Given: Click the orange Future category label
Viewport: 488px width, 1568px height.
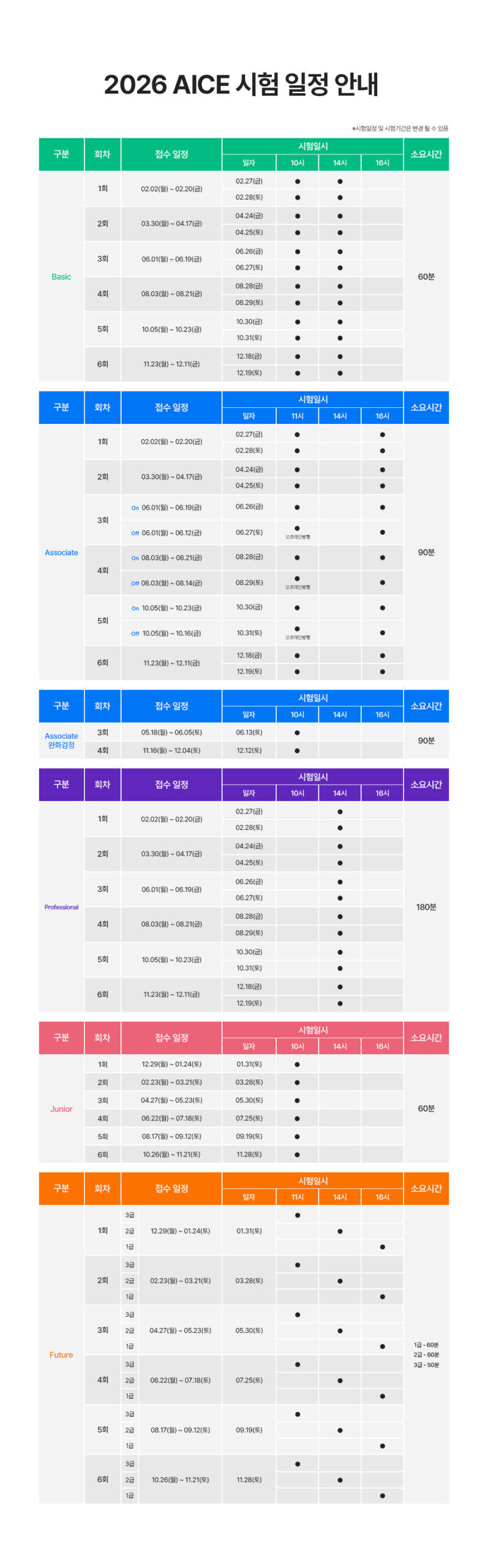Looking at the screenshot, I should tap(61, 1355).
